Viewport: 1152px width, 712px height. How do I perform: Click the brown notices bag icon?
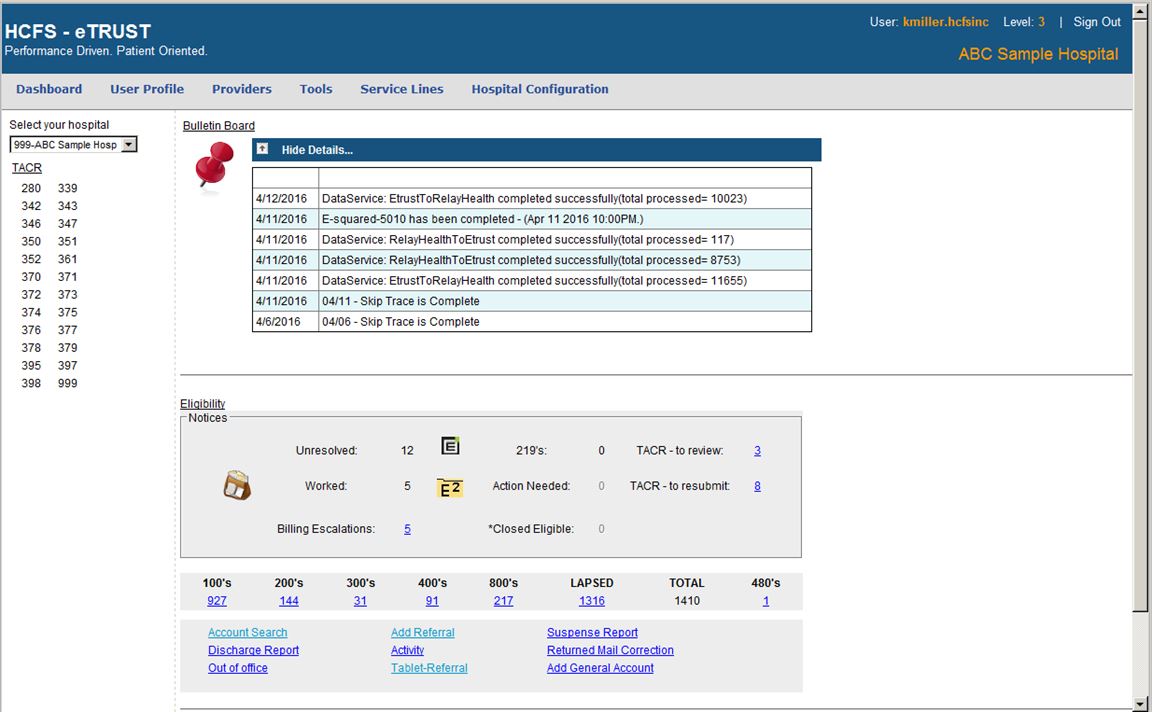237,486
